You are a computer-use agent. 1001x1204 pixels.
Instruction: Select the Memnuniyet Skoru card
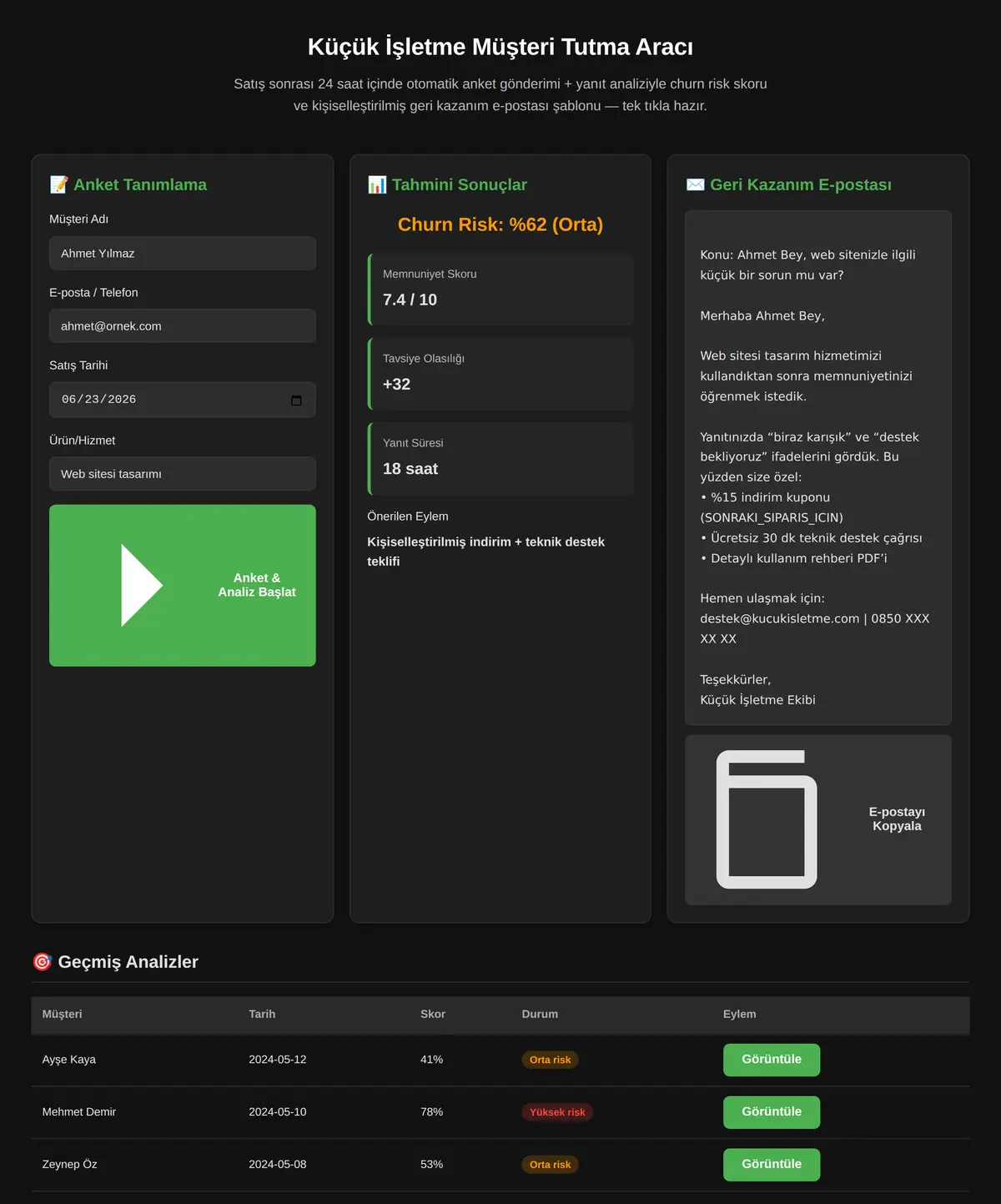click(500, 289)
